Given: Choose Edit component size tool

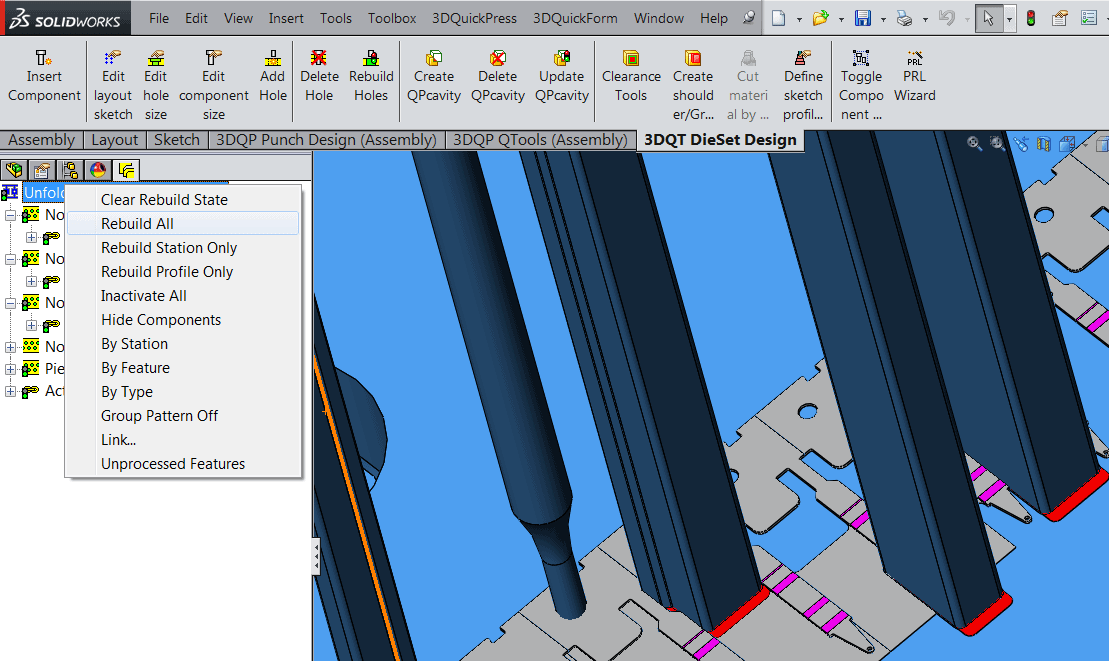Looking at the screenshot, I should (x=214, y=85).
